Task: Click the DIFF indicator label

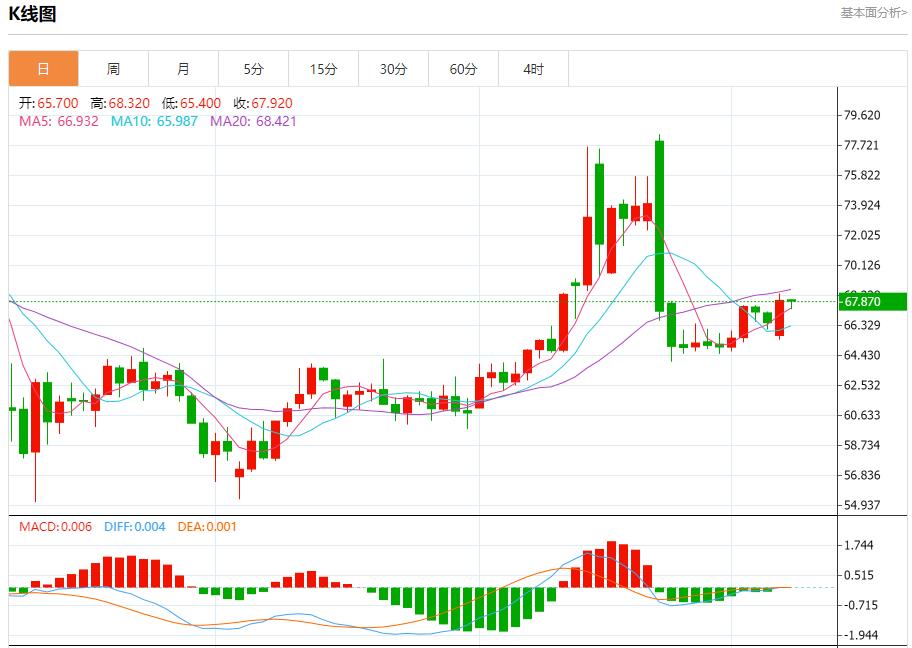Action: [x=133, y=526]
